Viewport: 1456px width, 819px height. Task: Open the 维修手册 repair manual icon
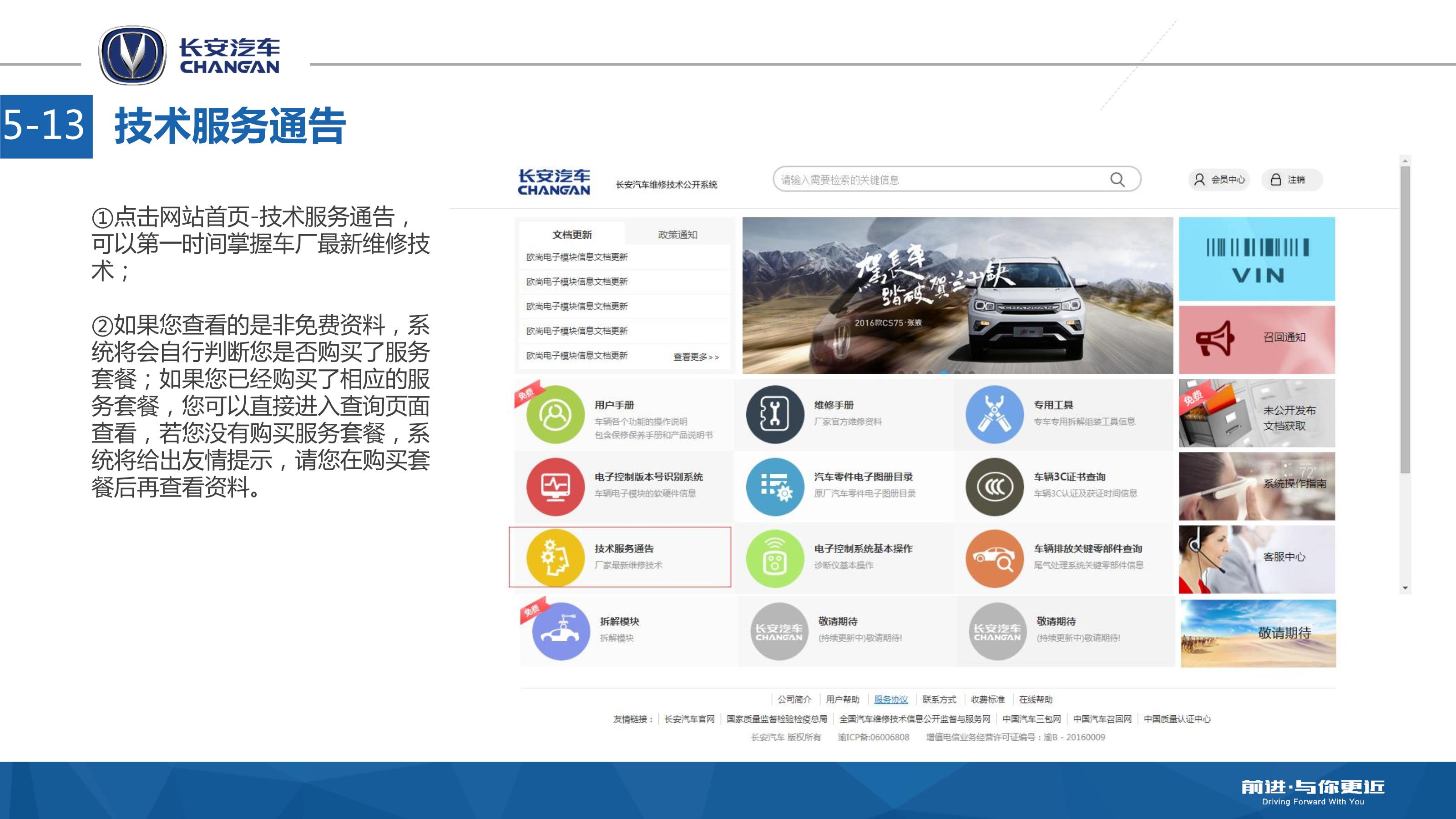pyautogui.click(x=775, y=415)
